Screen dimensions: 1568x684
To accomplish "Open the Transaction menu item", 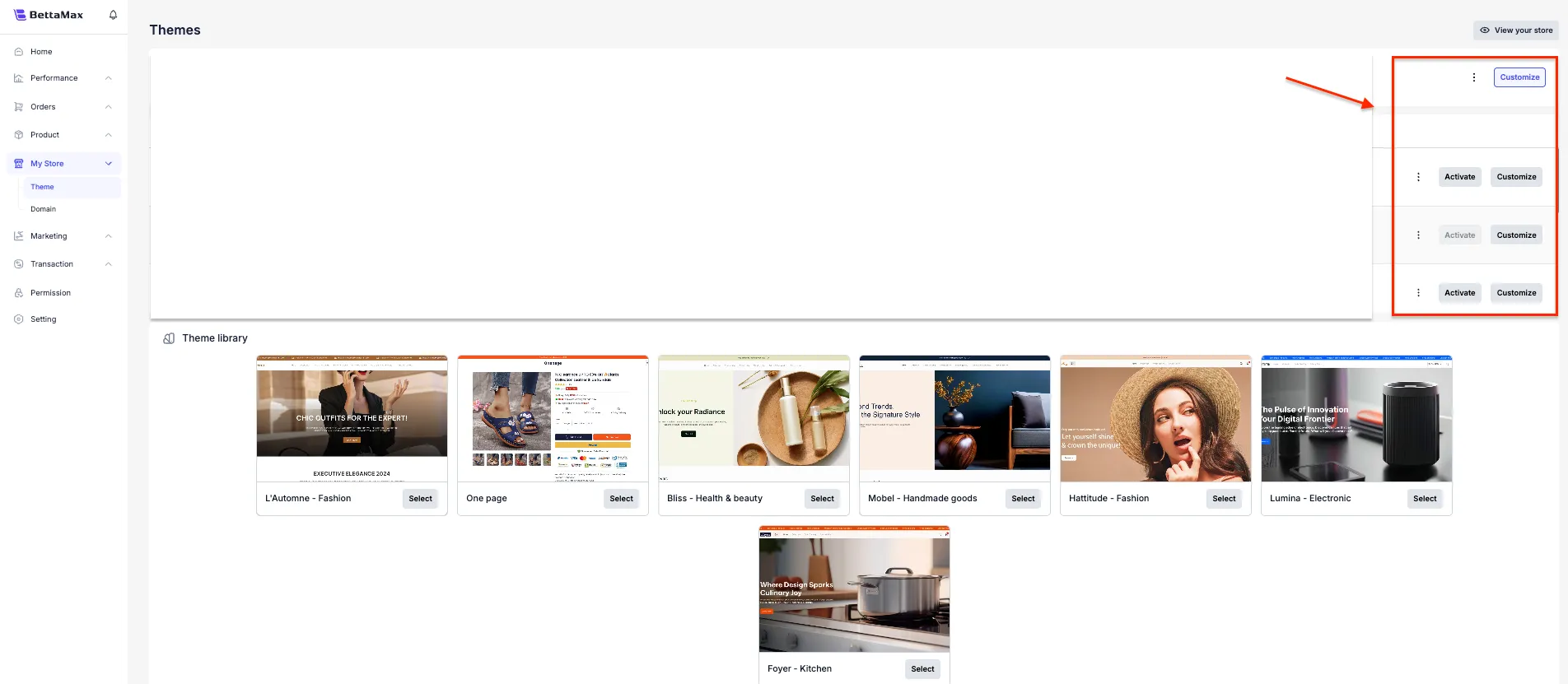I will coord(52,264).
